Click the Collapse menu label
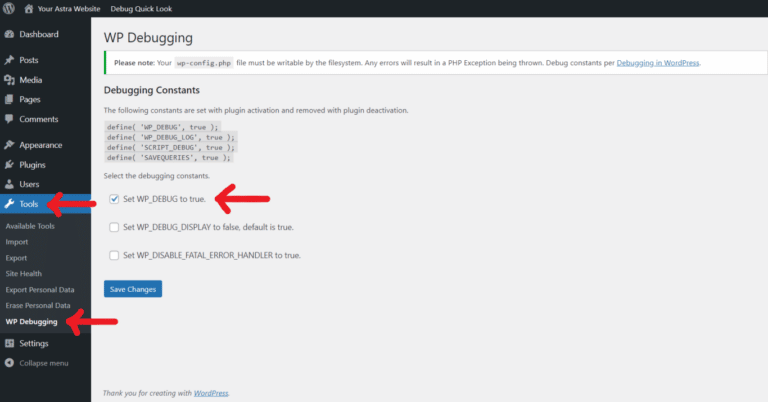 coord(44,363)
